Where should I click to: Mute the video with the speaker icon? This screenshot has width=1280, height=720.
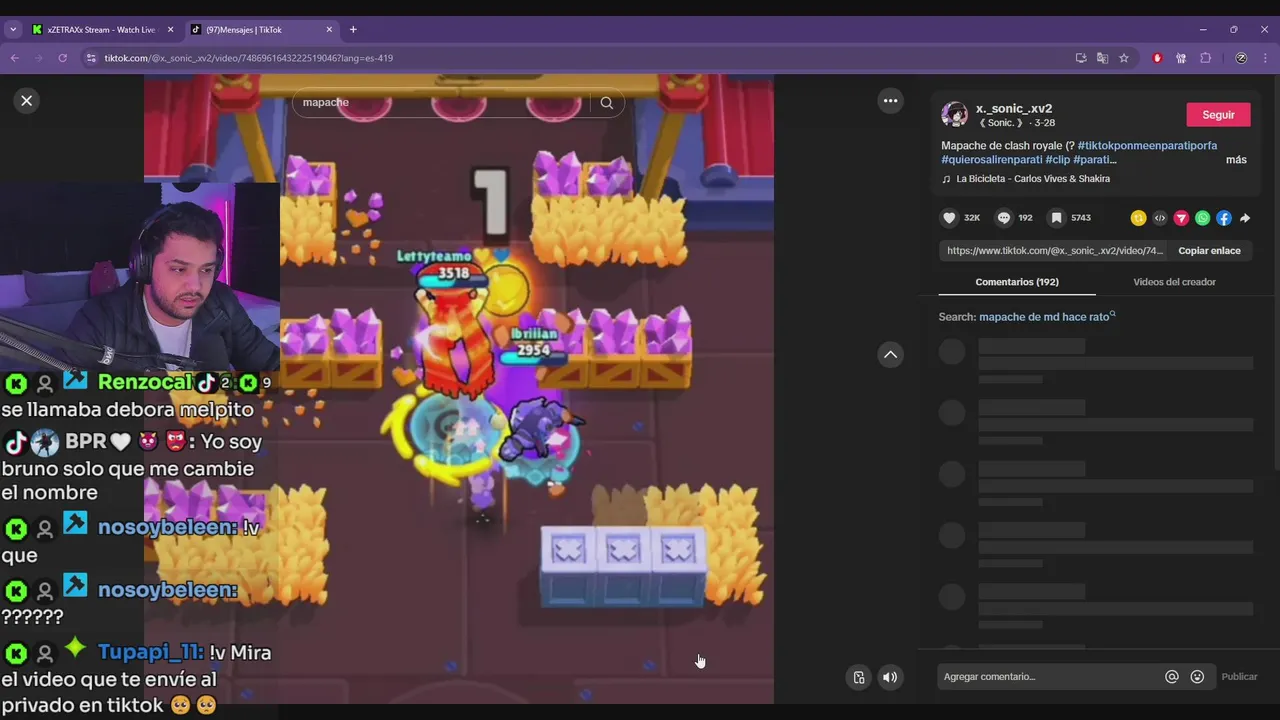coord(889,677)
